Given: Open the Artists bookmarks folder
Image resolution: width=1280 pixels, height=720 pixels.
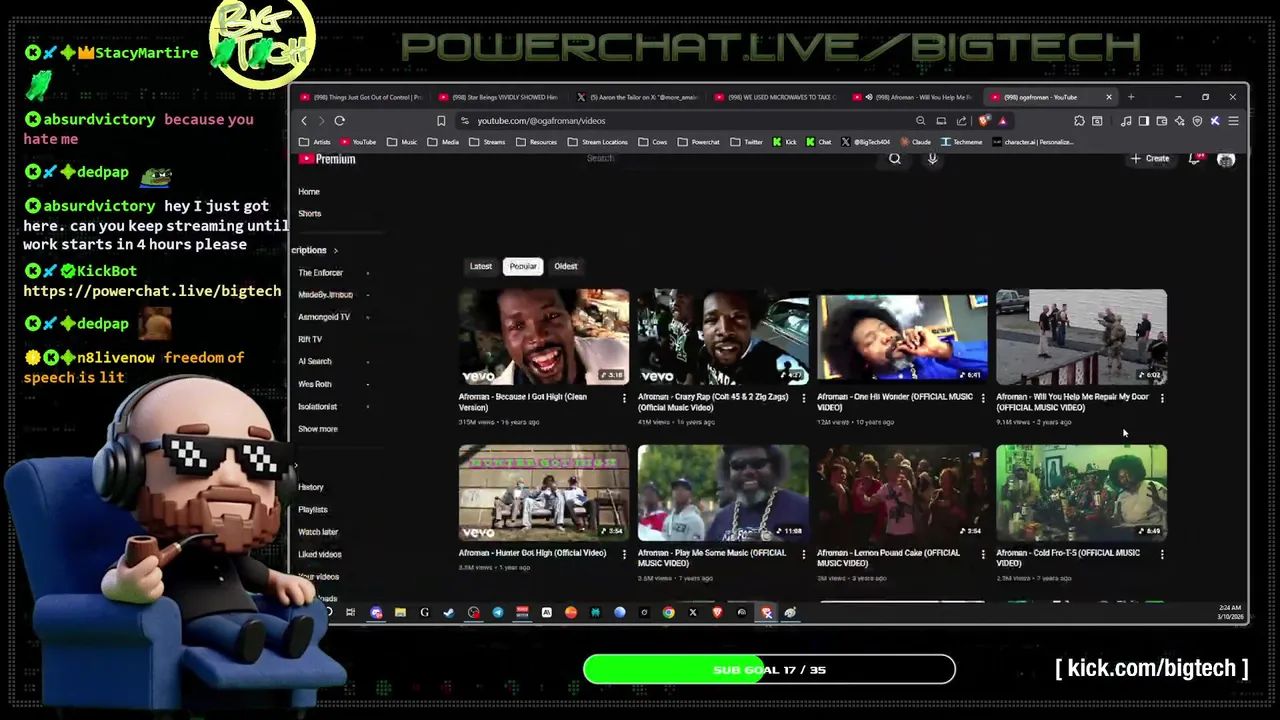Looking at the screenshot, I should [315, 142].
